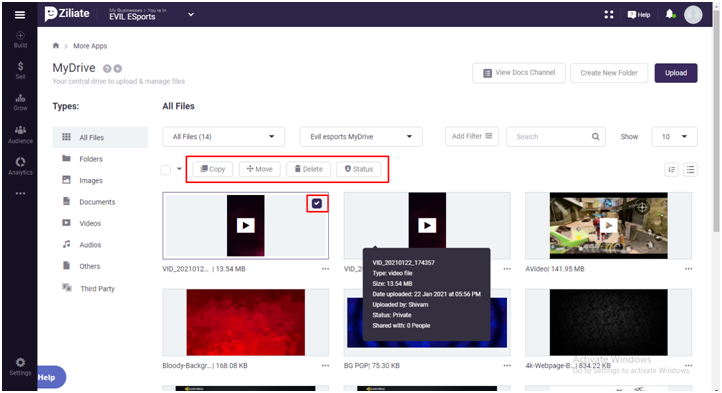Click the Delete button

(309, 169)
